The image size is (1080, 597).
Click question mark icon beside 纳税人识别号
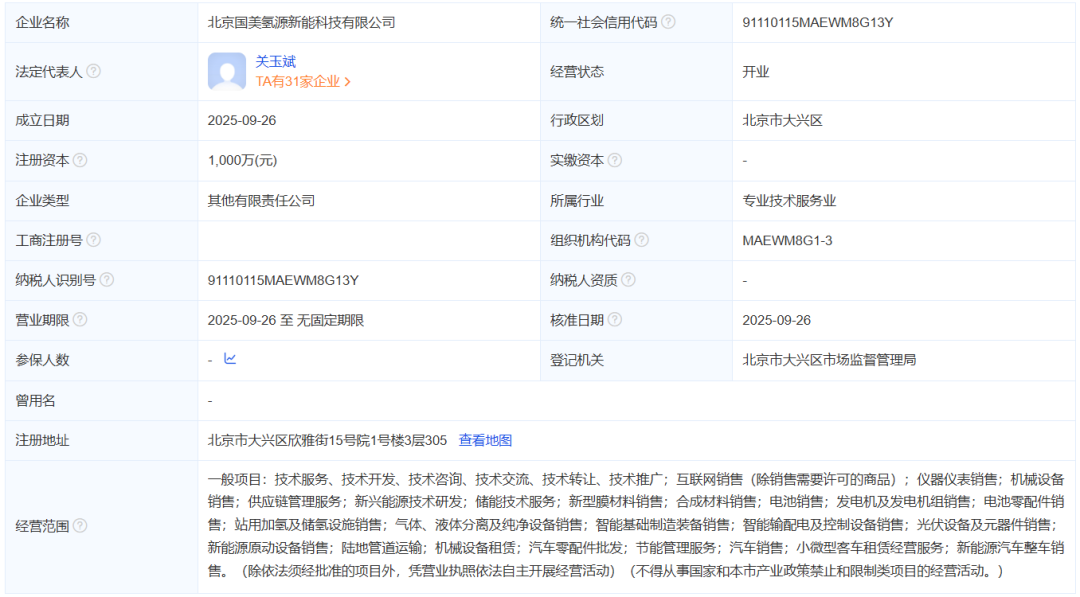pos(107,280)
